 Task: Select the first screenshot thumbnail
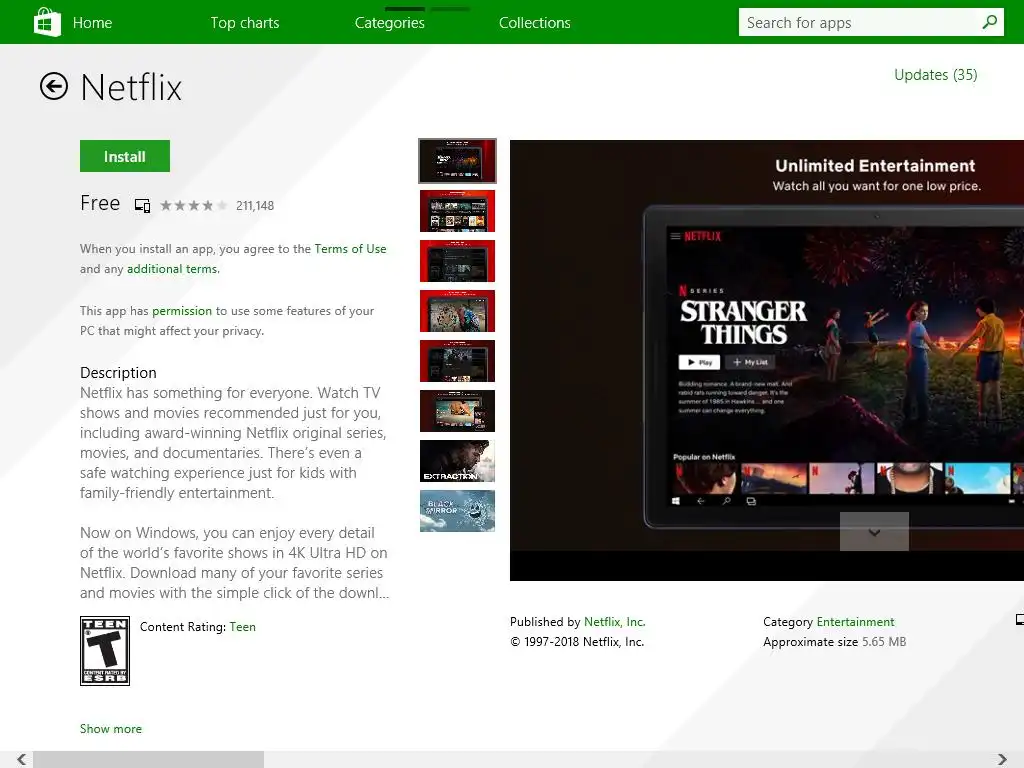(x=457, y=161)
